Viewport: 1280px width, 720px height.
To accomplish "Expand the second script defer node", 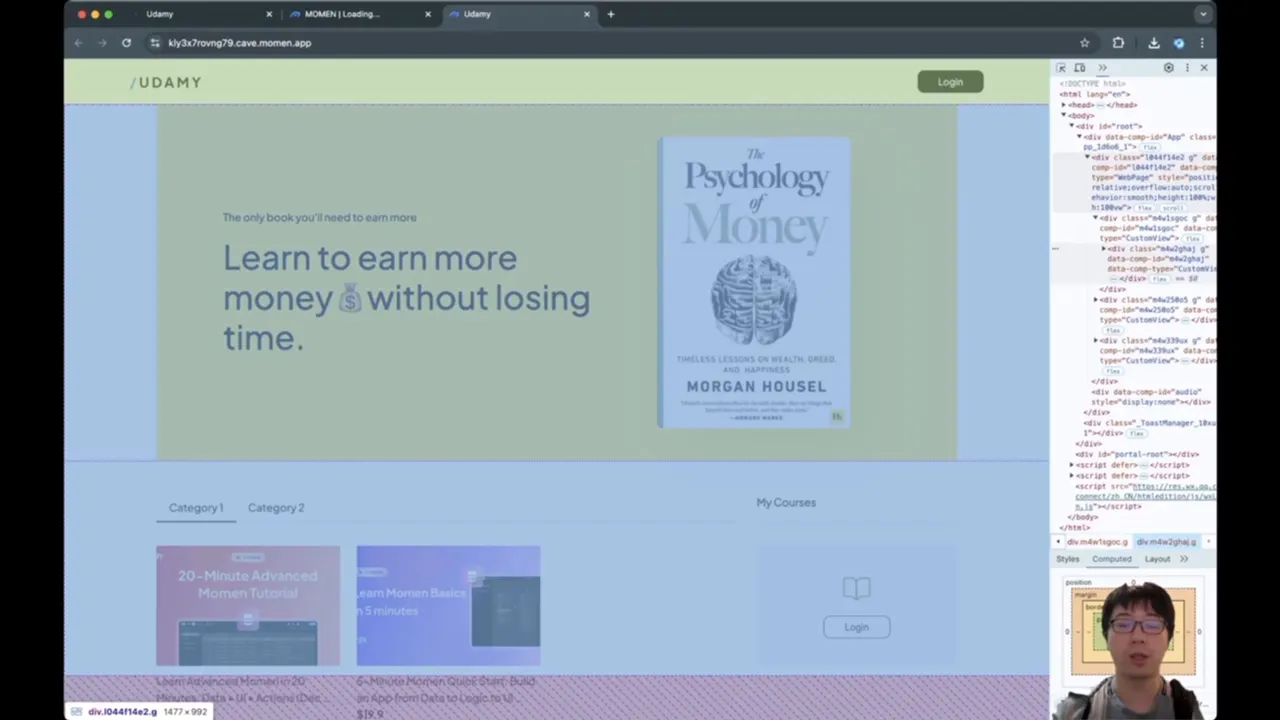I will coord(1072,475).
